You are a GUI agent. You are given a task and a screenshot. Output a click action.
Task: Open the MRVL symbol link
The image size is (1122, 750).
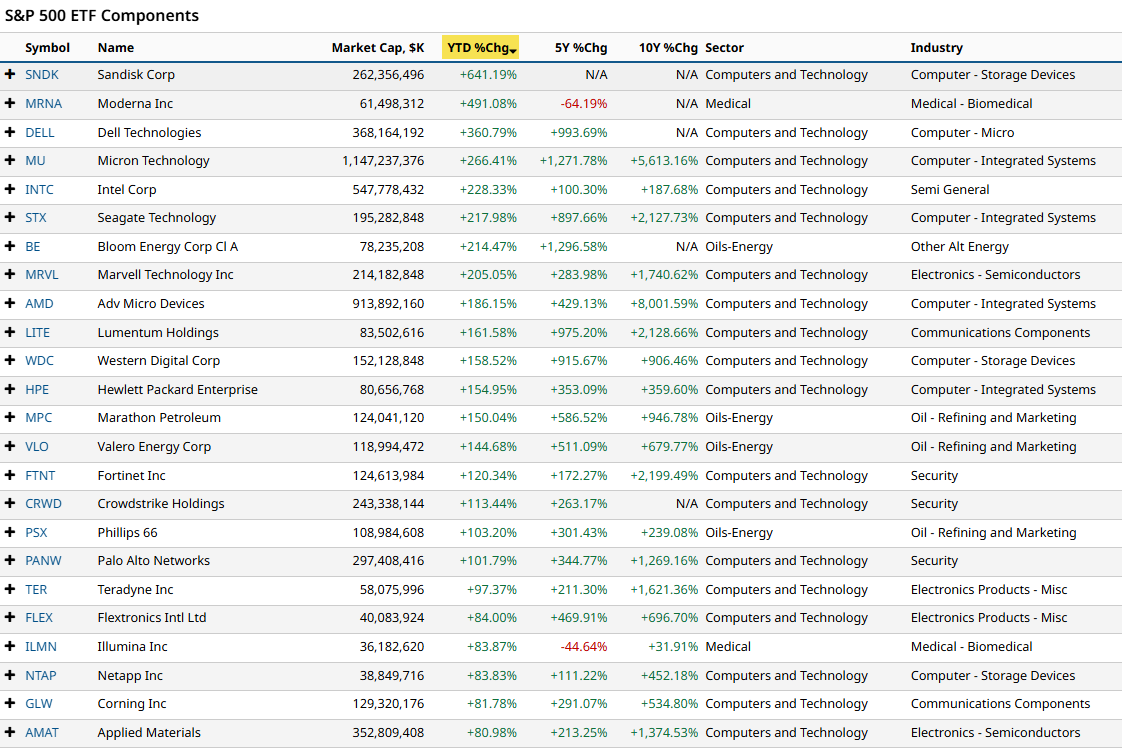coord(42,275)
